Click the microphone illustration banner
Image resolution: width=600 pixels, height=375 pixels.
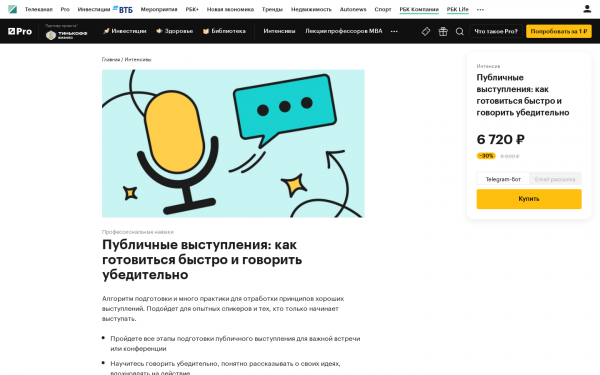(233, 143)
